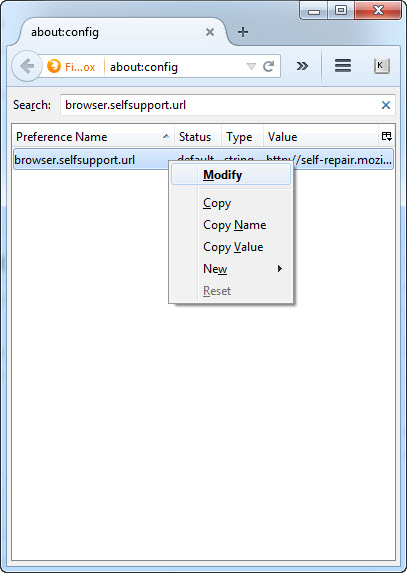
Task: Open the address bar history dropdown arrow
Action: tap(251, 67)
